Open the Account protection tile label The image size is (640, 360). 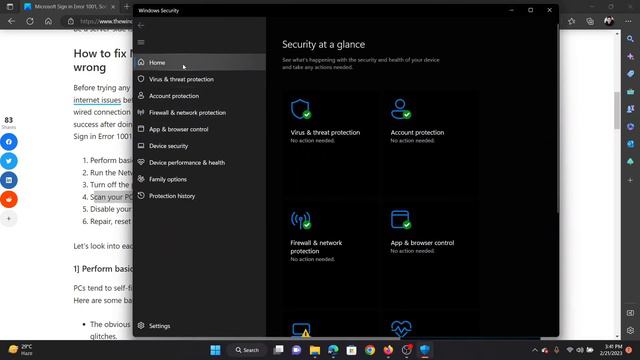(417, 132)
